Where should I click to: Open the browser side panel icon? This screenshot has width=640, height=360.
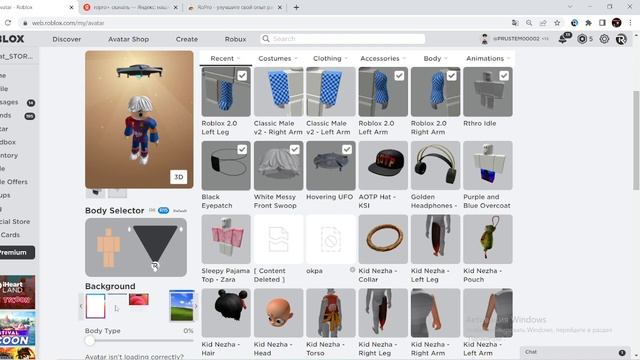pos(602,23)
